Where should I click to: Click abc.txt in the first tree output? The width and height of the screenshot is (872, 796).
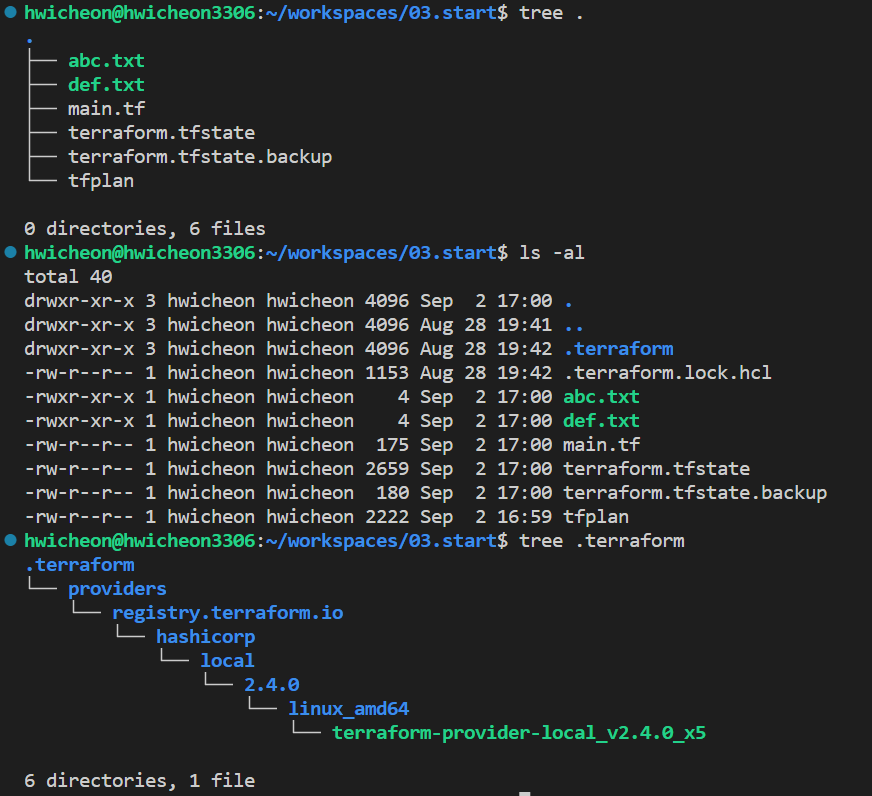pos(106,61)
